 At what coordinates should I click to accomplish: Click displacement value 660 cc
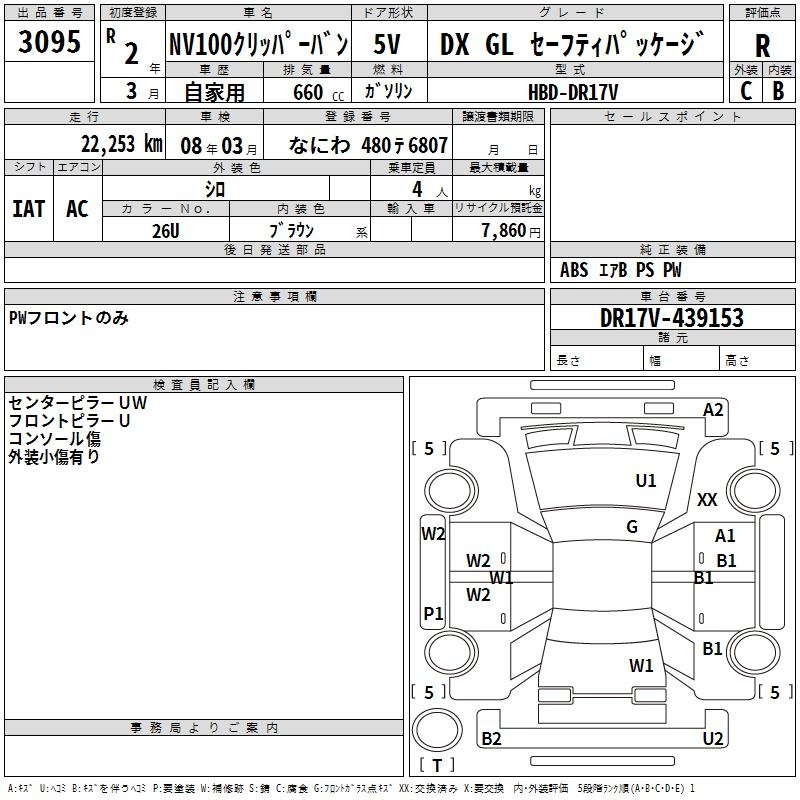click(318, 93)
